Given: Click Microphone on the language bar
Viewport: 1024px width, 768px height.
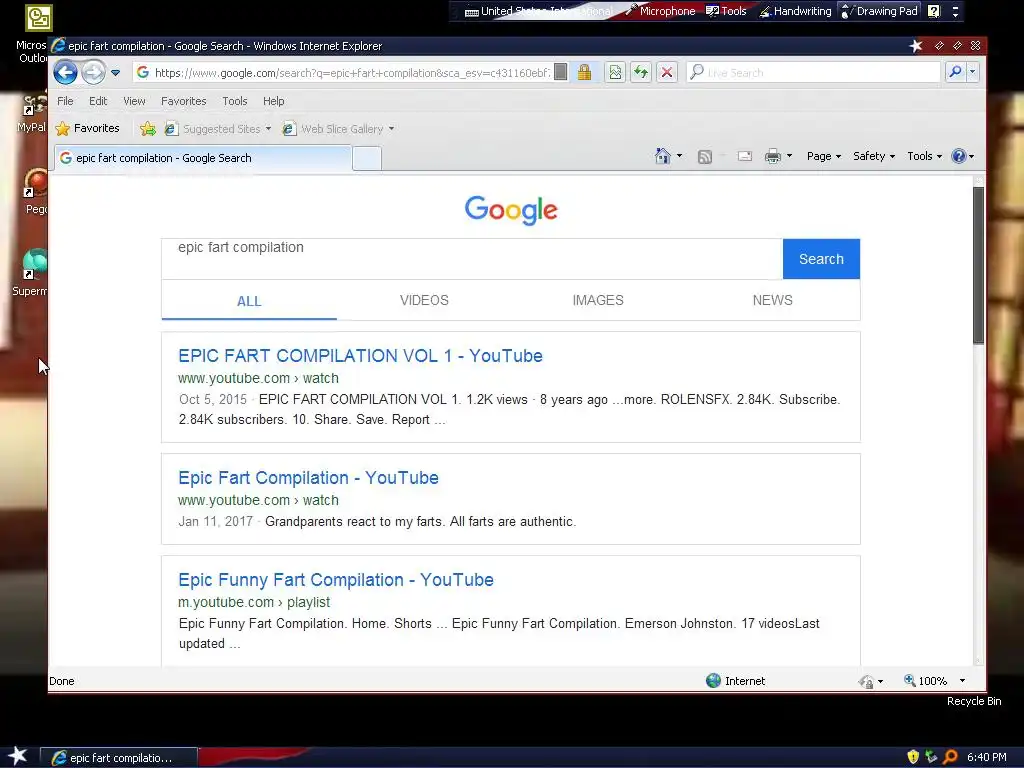Looking at the screenshot, I should click(660, 11).
